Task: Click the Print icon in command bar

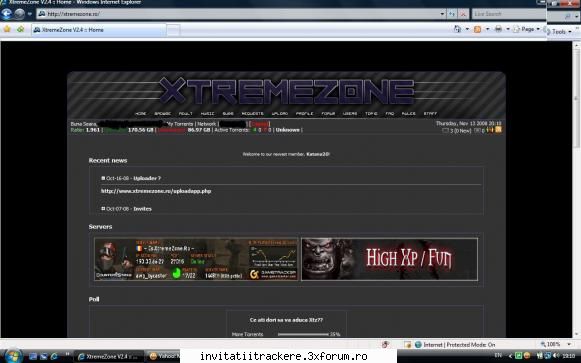Action: (x=498, y=29)
